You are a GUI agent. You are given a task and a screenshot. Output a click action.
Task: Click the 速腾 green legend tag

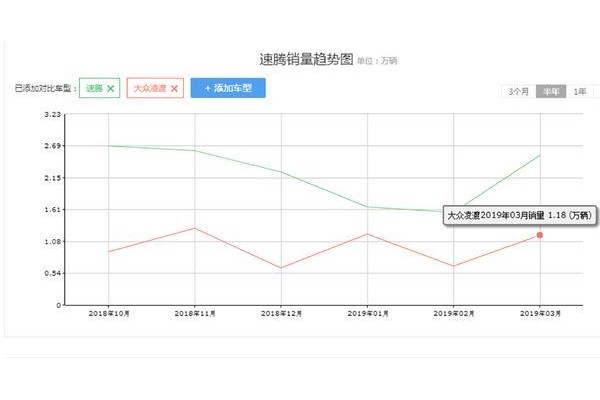click(x=99, y=88)
